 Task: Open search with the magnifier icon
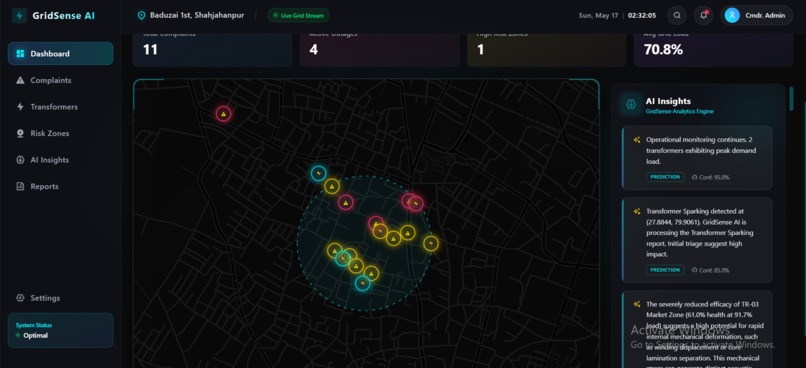coord(677,15)
